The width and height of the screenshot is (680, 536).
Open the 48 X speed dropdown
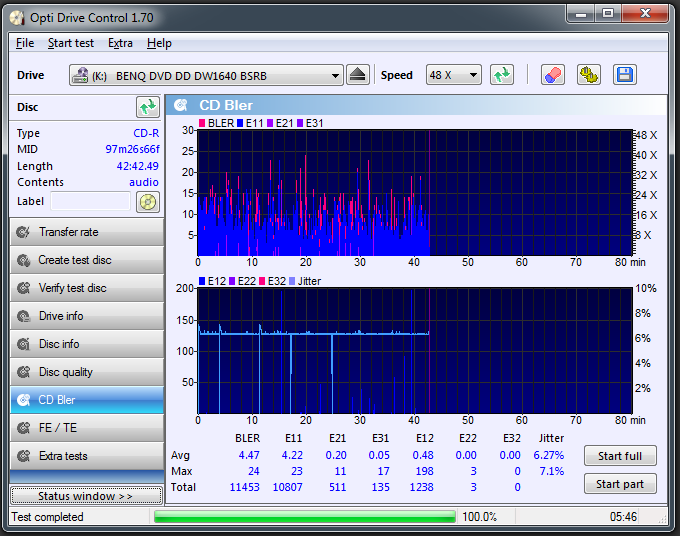454,75
